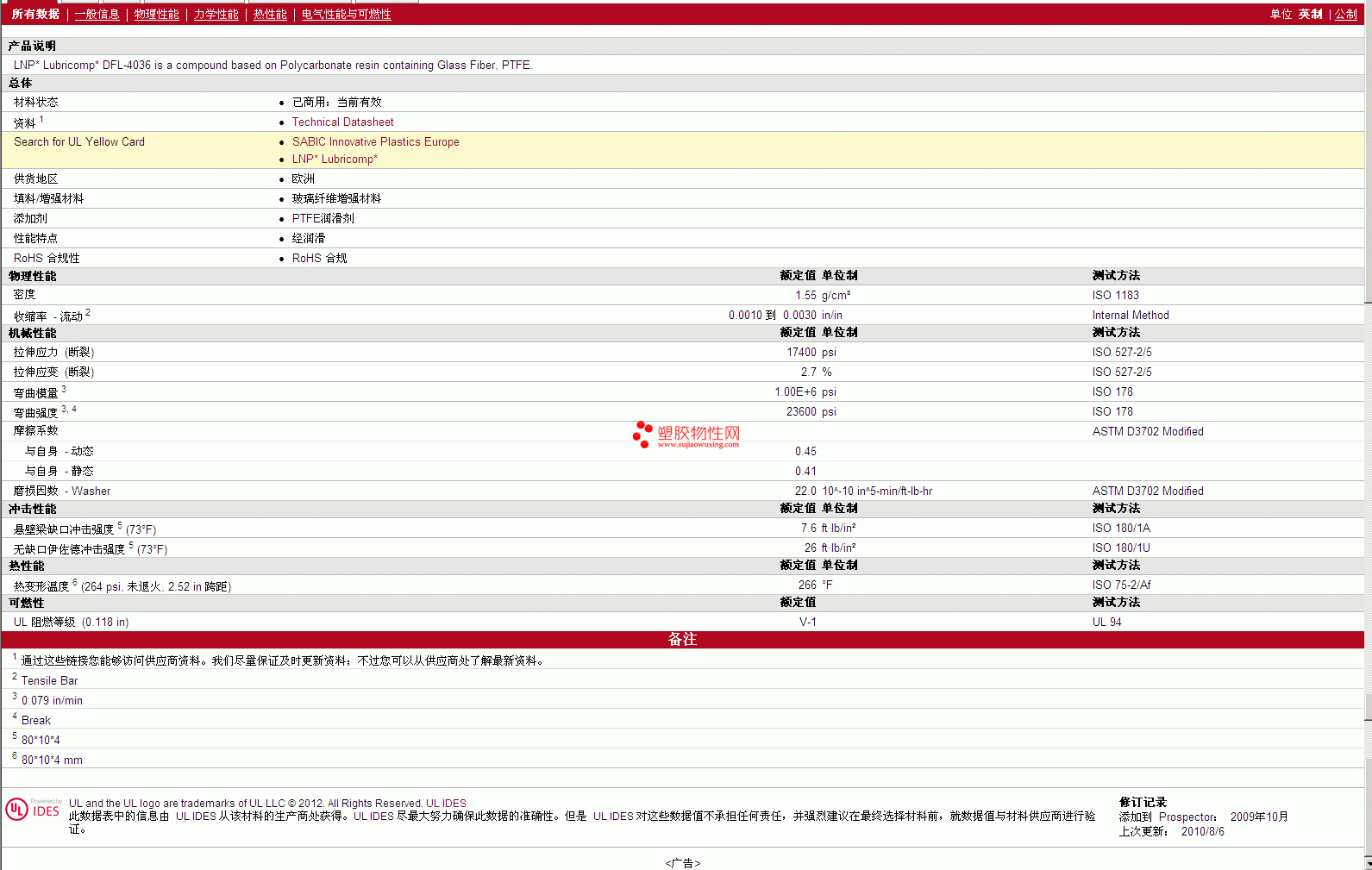Switch to the 一般信息 tab
The height and width of the screenshot is (870, 1372).
97,15
